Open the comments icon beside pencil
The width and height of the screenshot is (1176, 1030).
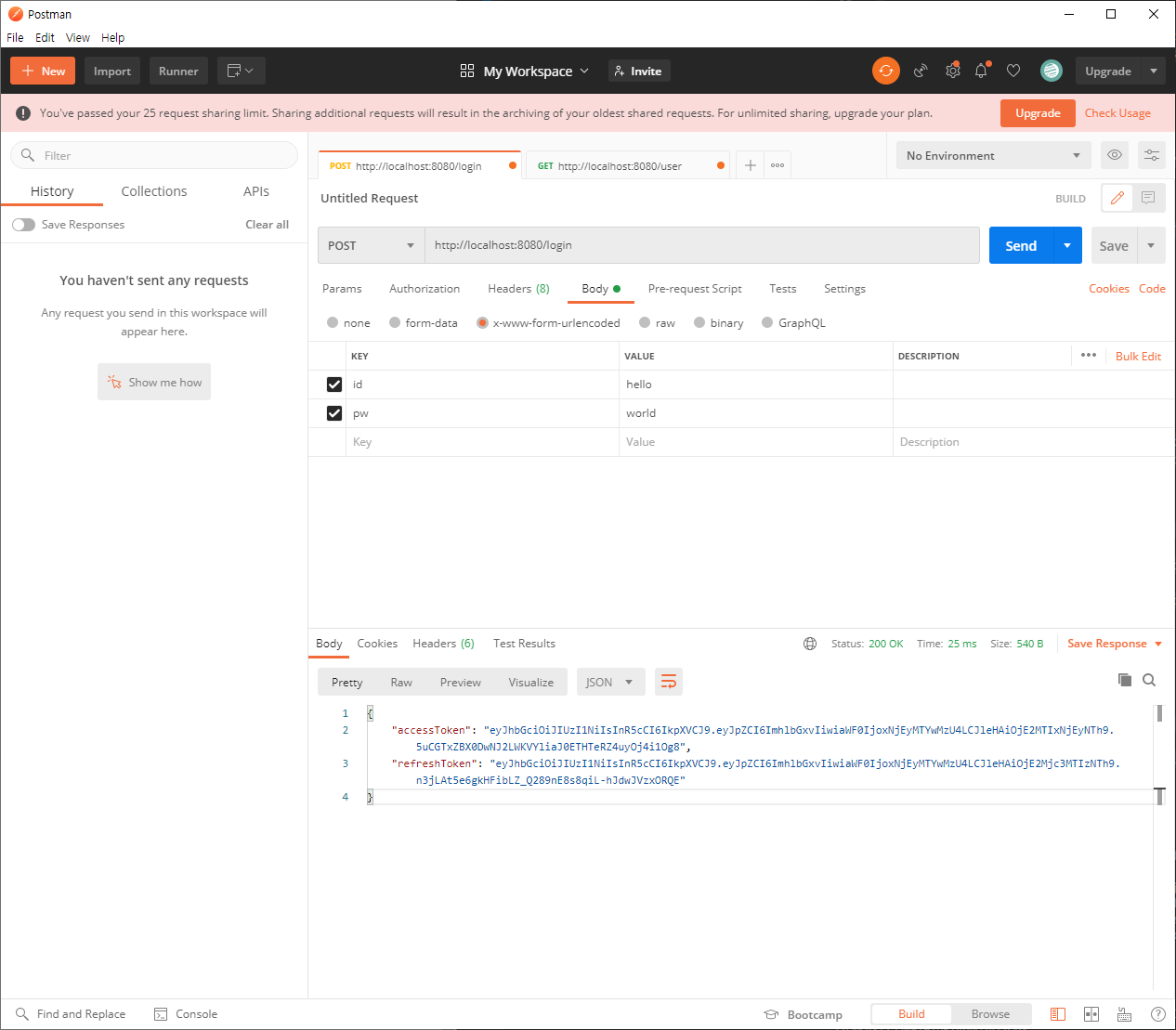coord(1148,198)
